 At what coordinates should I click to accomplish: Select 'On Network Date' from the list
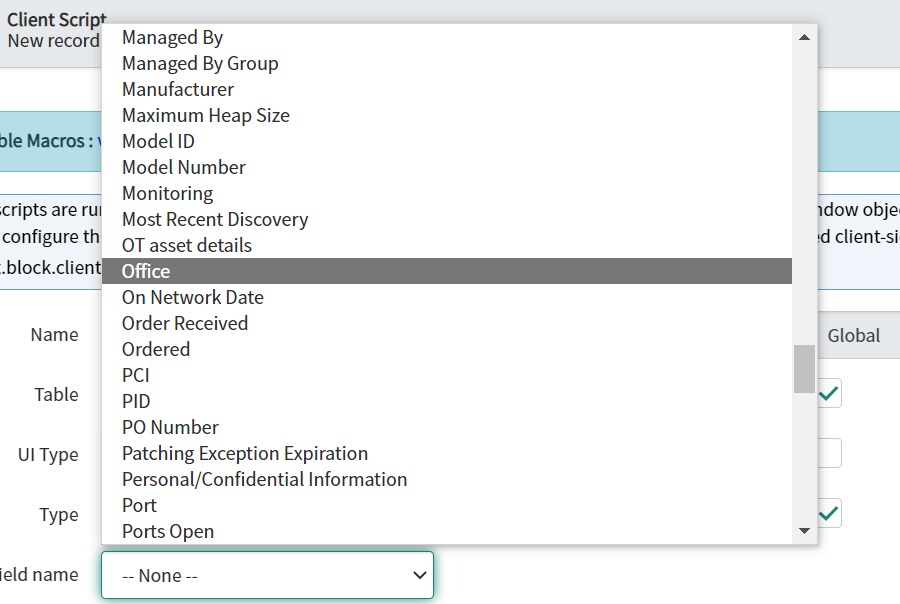click(193, 297)
